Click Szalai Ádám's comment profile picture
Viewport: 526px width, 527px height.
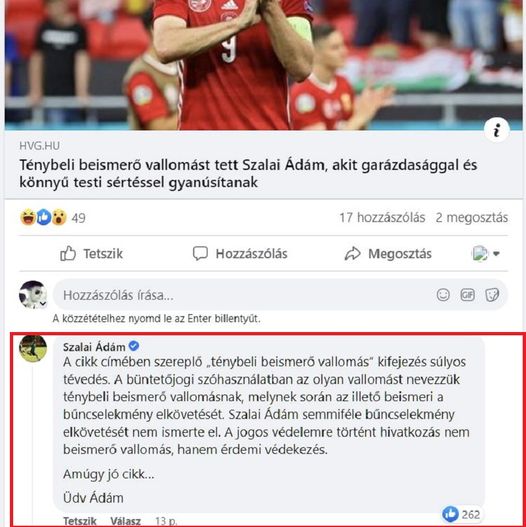(x=33, y=349)
